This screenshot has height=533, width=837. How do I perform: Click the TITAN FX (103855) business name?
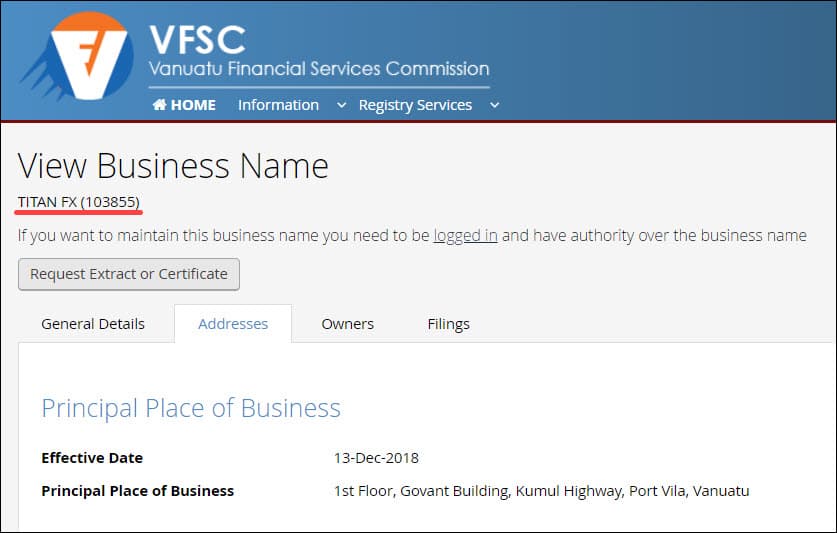(x=79, y=202)
